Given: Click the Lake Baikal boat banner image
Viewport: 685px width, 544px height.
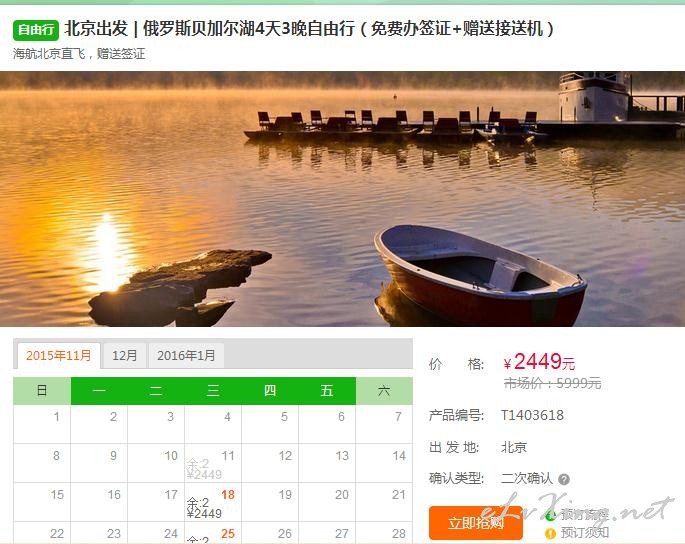Looking at the screenshot, I should click(x=342, y=199).
